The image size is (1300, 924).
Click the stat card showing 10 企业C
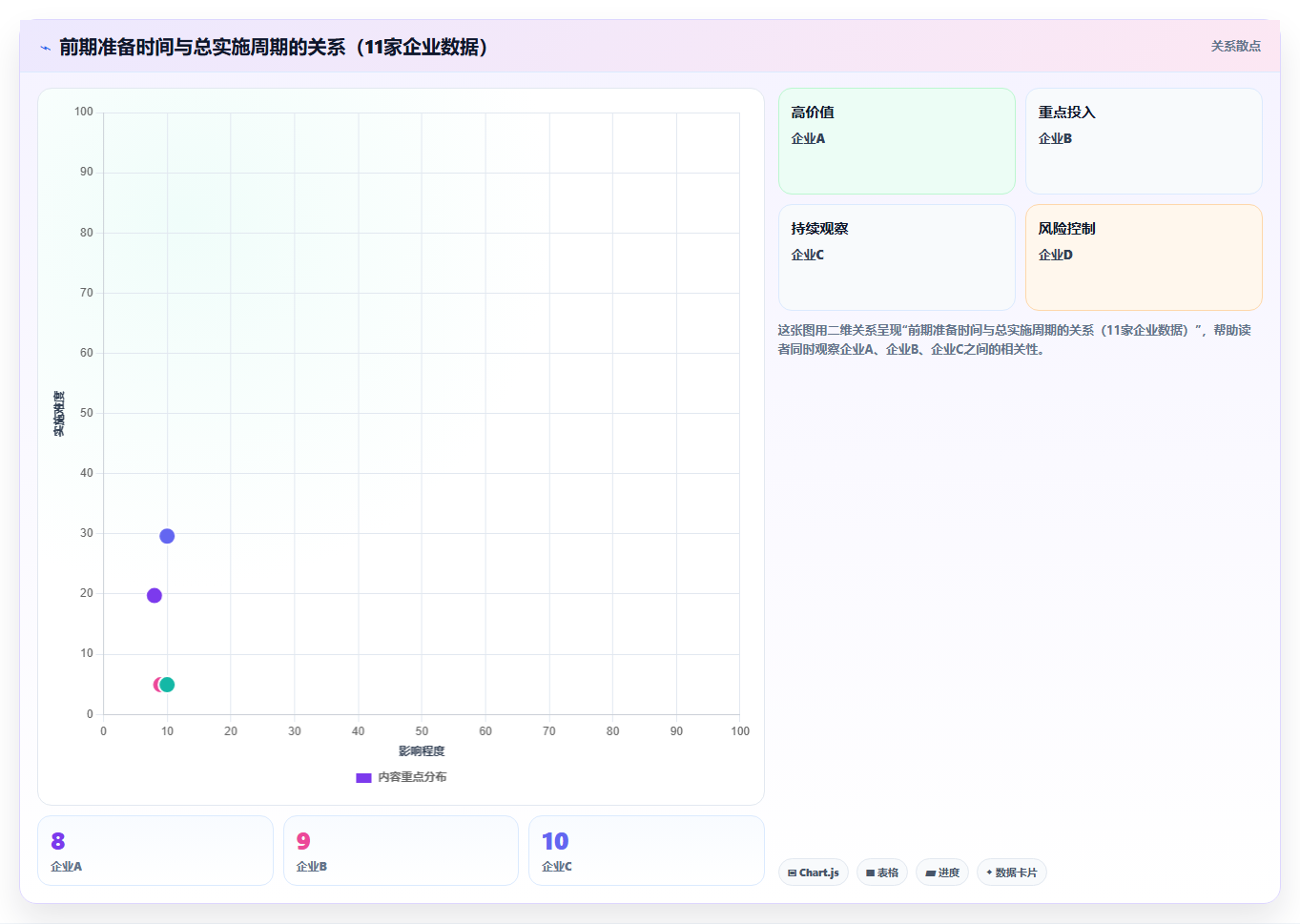click(647, 851)
